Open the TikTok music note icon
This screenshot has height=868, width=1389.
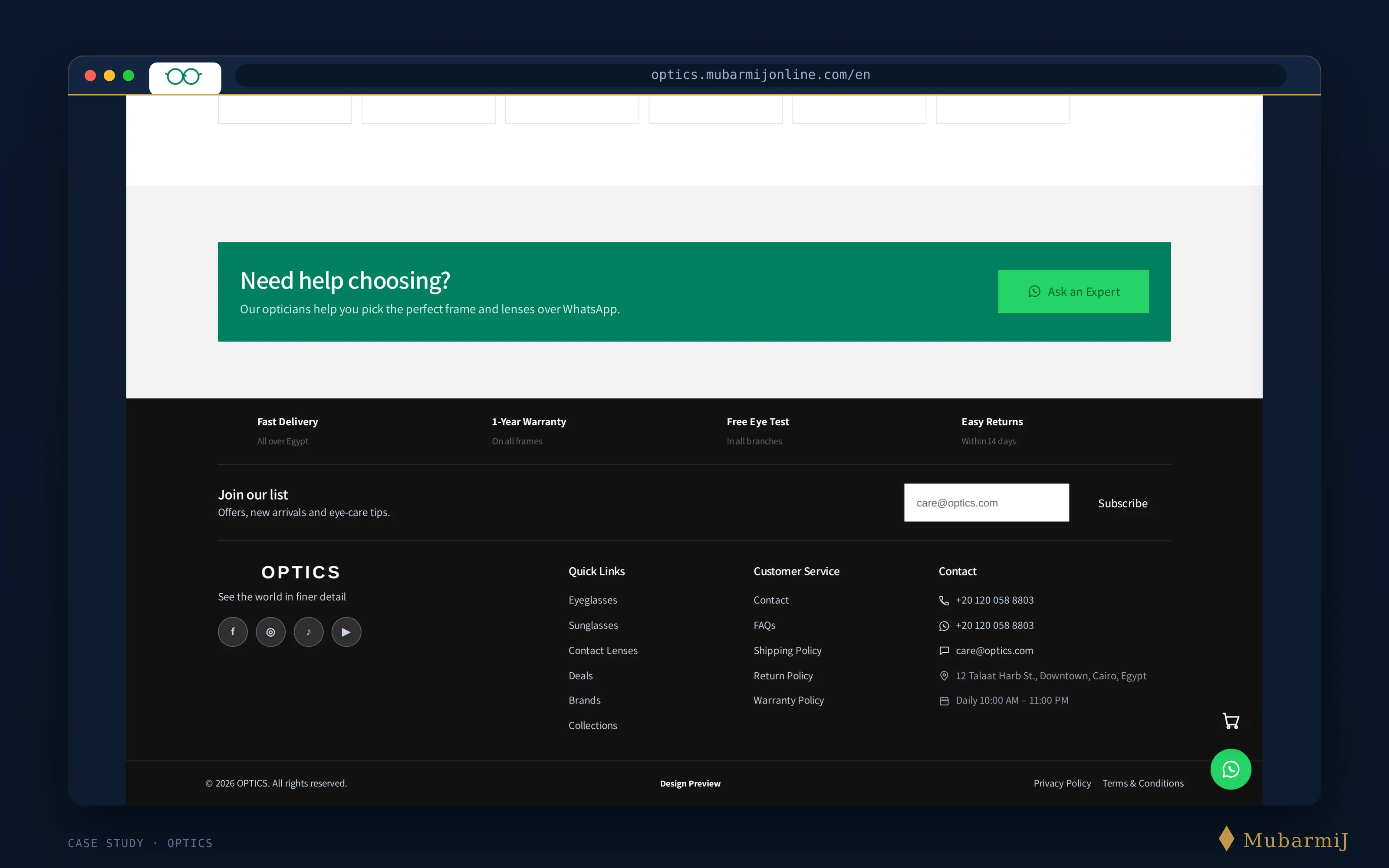pyautogui.click(x=308, y=631)
